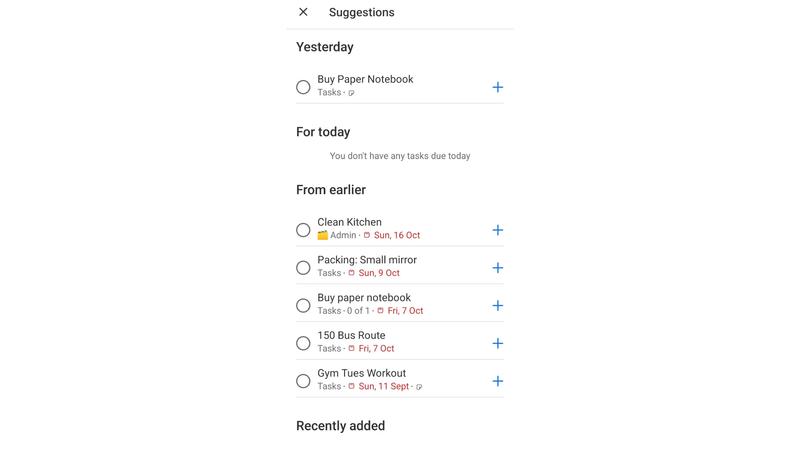Add lowercase Buy paper notebook with plus
The width and height of the screenshot is (800, 450).
[x=497, y=306]
